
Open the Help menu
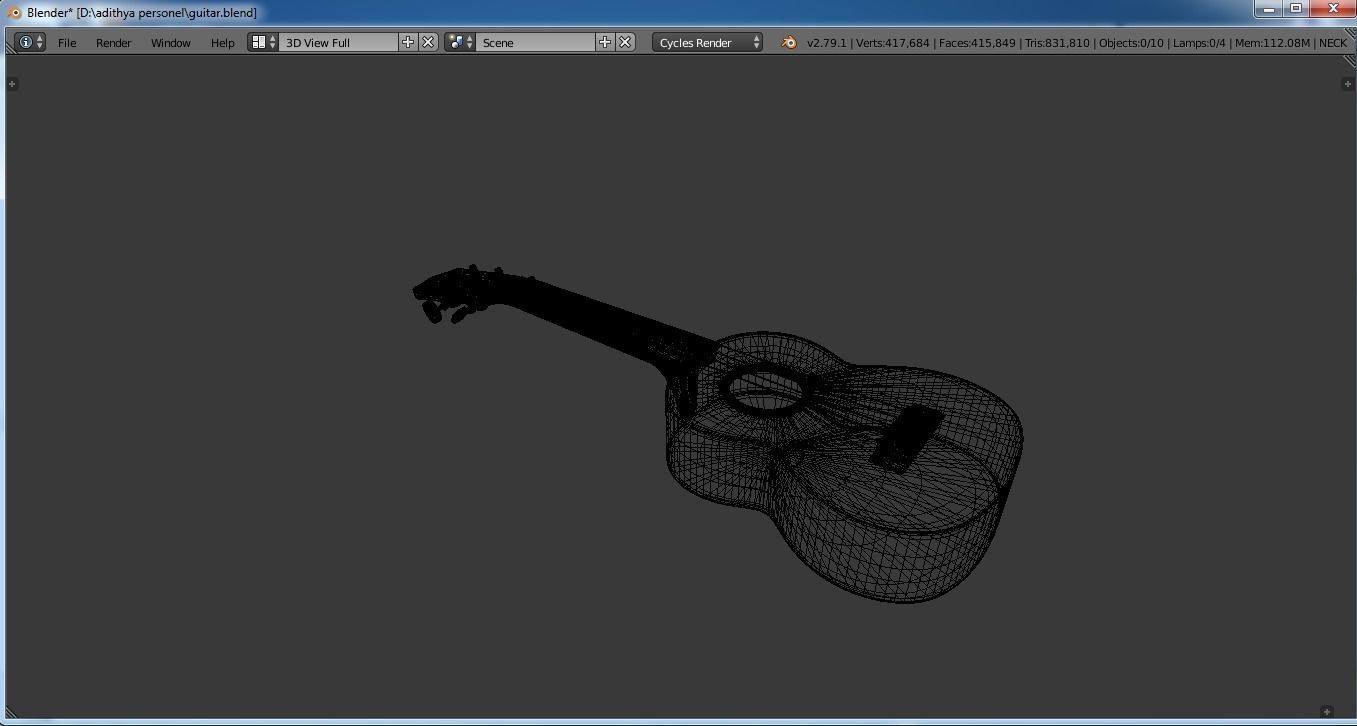(223, 43)
